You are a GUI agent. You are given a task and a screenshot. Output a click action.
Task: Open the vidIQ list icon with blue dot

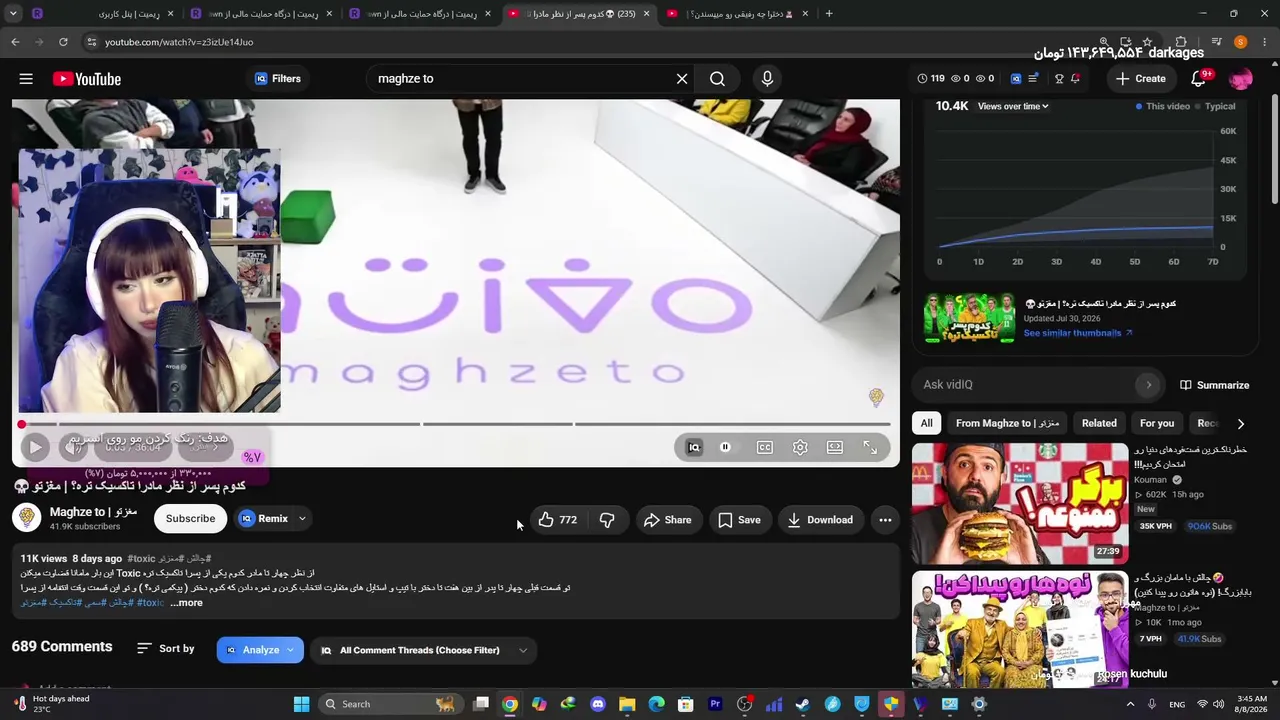coord(1034,79)
